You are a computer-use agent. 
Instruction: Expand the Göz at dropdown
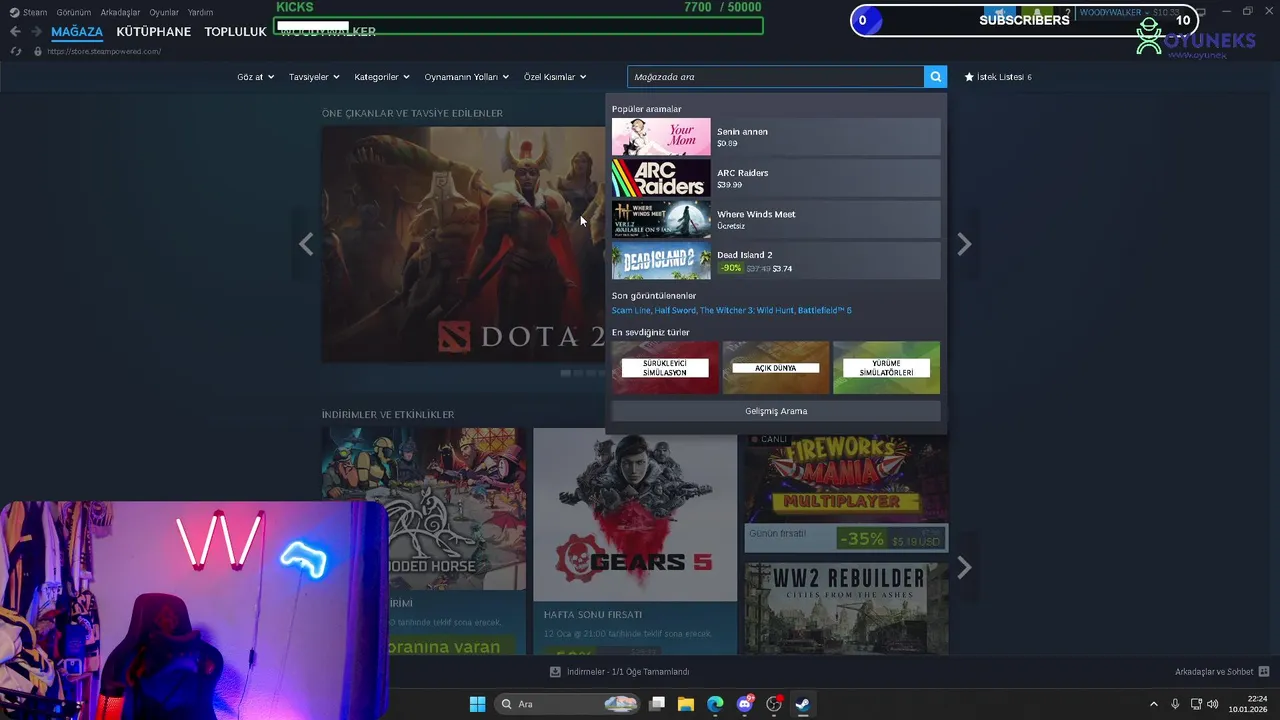click(255, 77)
